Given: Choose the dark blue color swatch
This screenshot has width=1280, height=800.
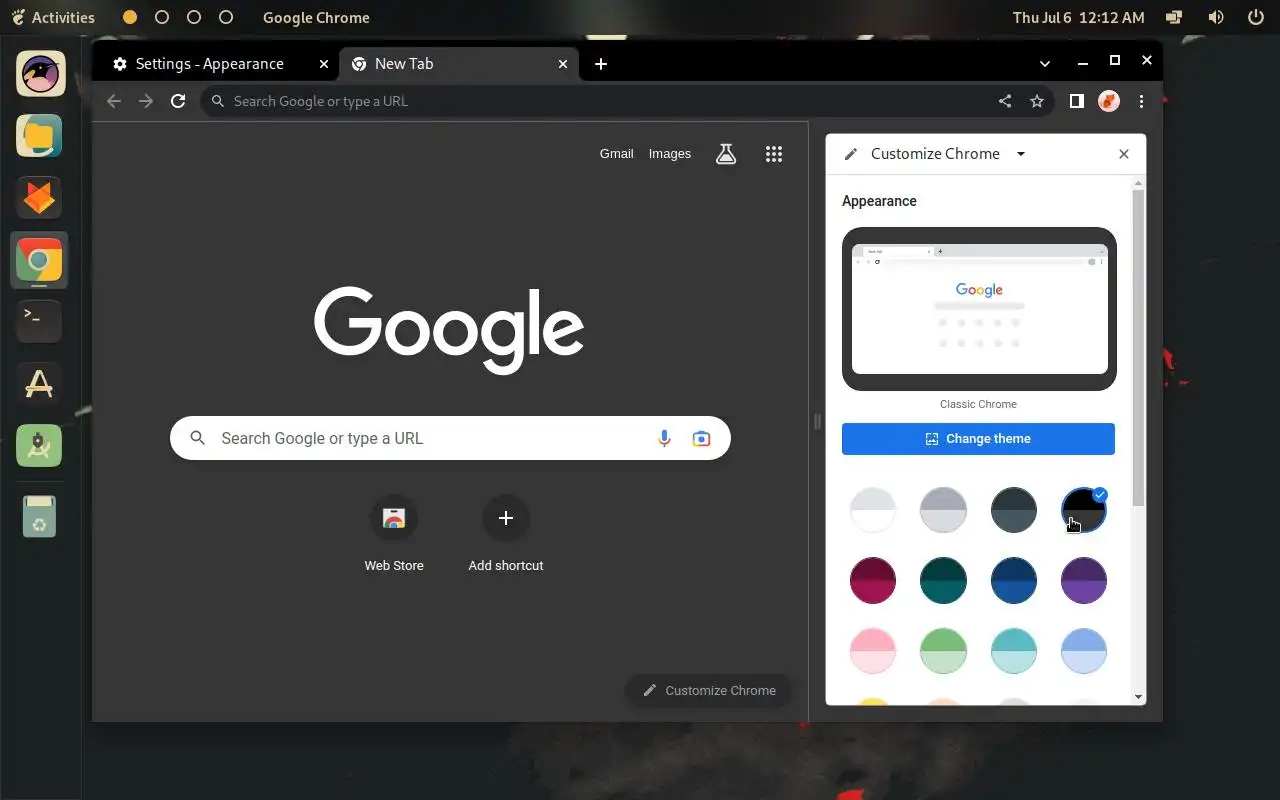Looking at the screenshot, I should [x=1014, y=581].
